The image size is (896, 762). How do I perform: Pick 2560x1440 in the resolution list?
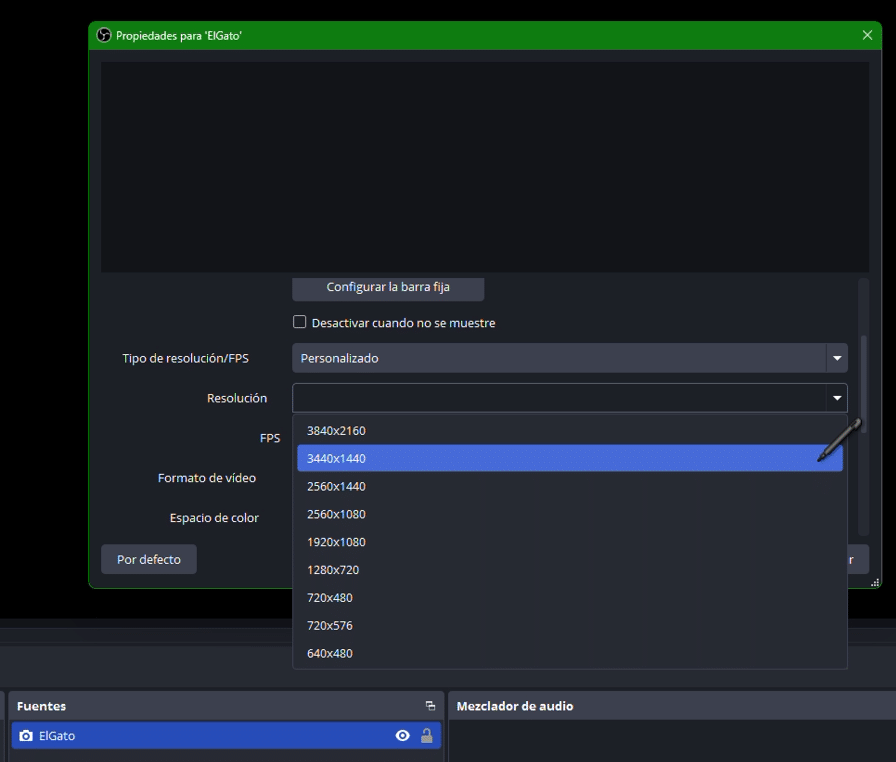click(336, 486)
